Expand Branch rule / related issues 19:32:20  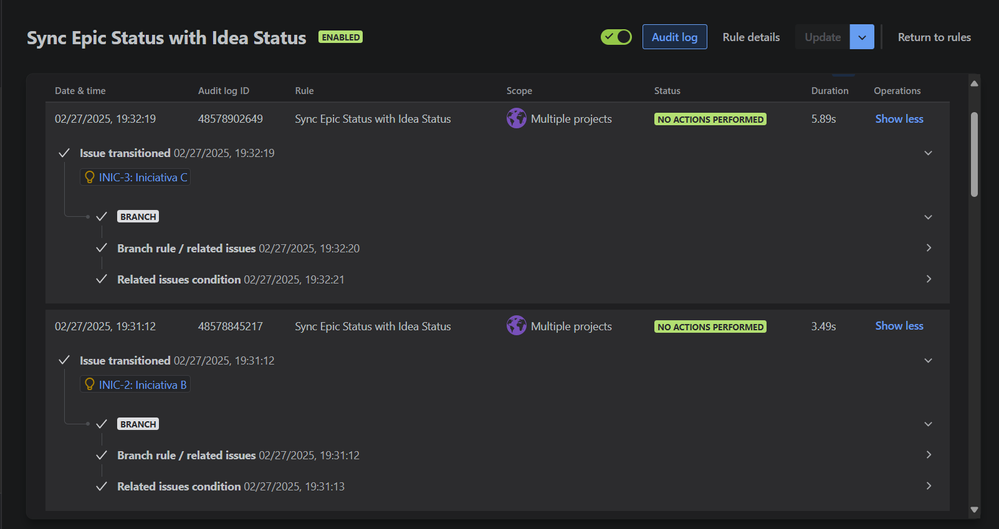pyautogui.click(x=928, y=248)
